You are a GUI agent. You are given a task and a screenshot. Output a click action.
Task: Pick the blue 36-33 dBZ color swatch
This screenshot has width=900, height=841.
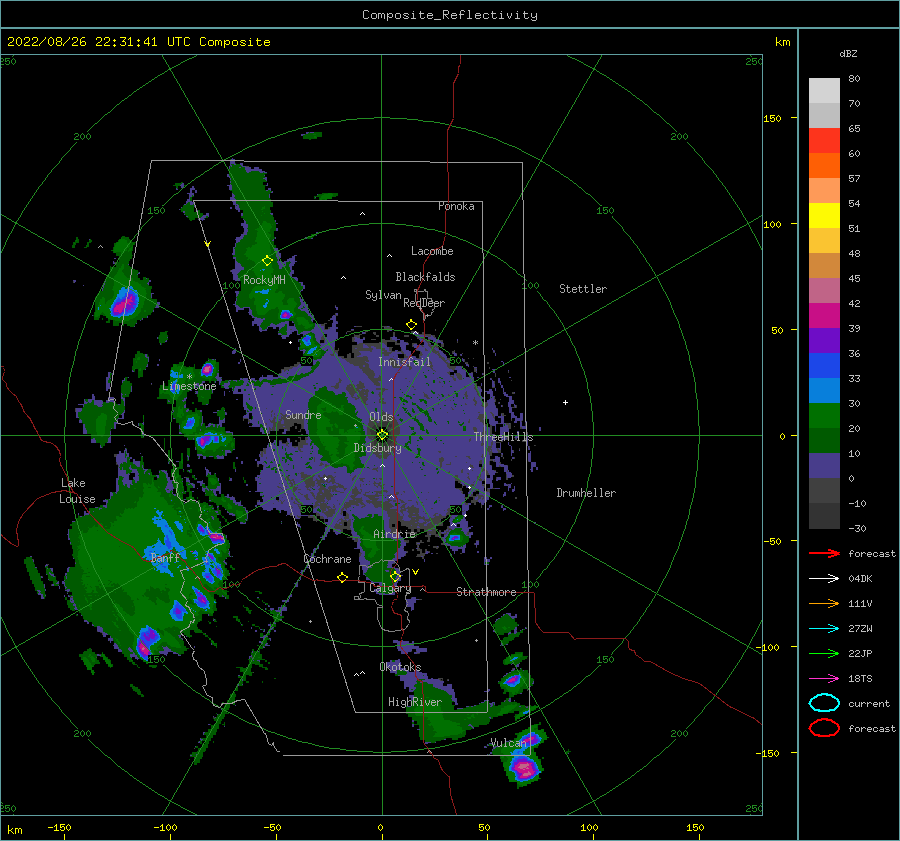click(824, 366)
